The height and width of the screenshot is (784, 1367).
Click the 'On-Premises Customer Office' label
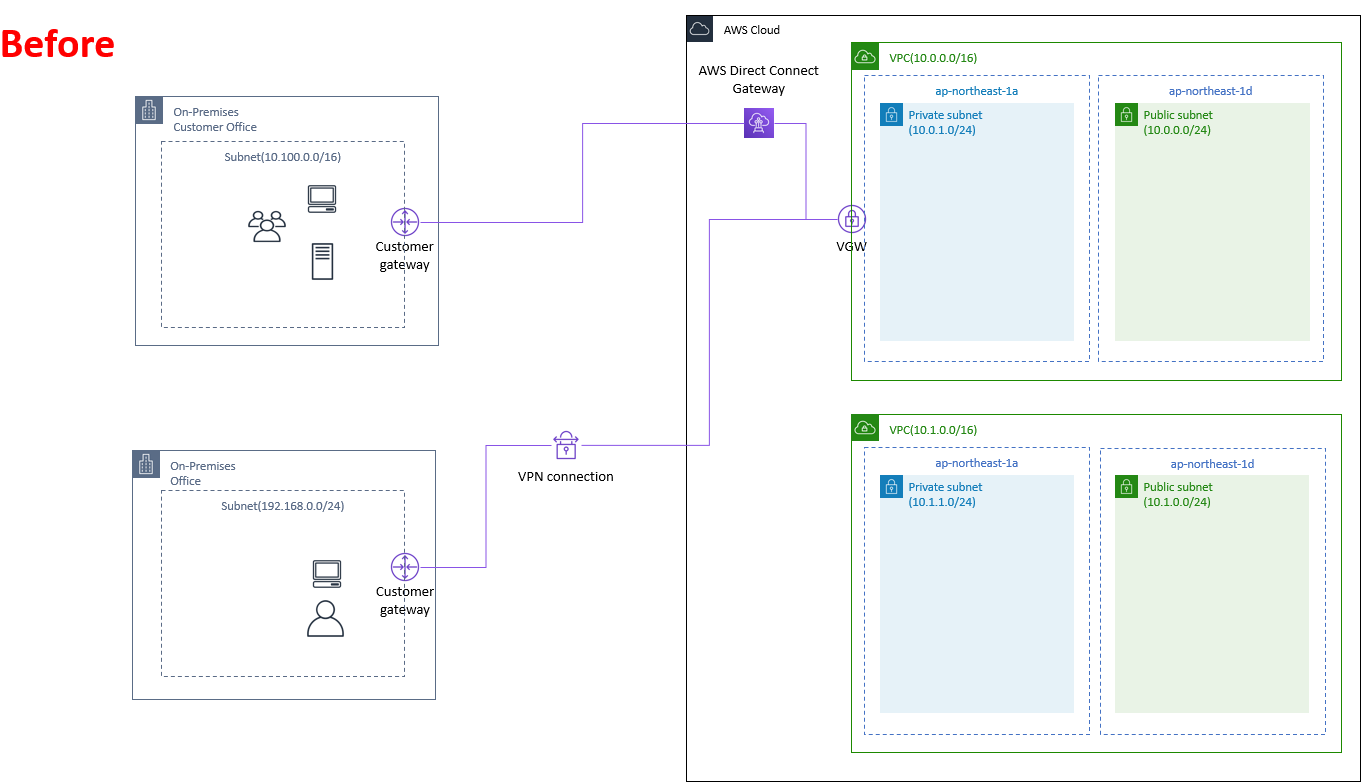pos(215,120)
